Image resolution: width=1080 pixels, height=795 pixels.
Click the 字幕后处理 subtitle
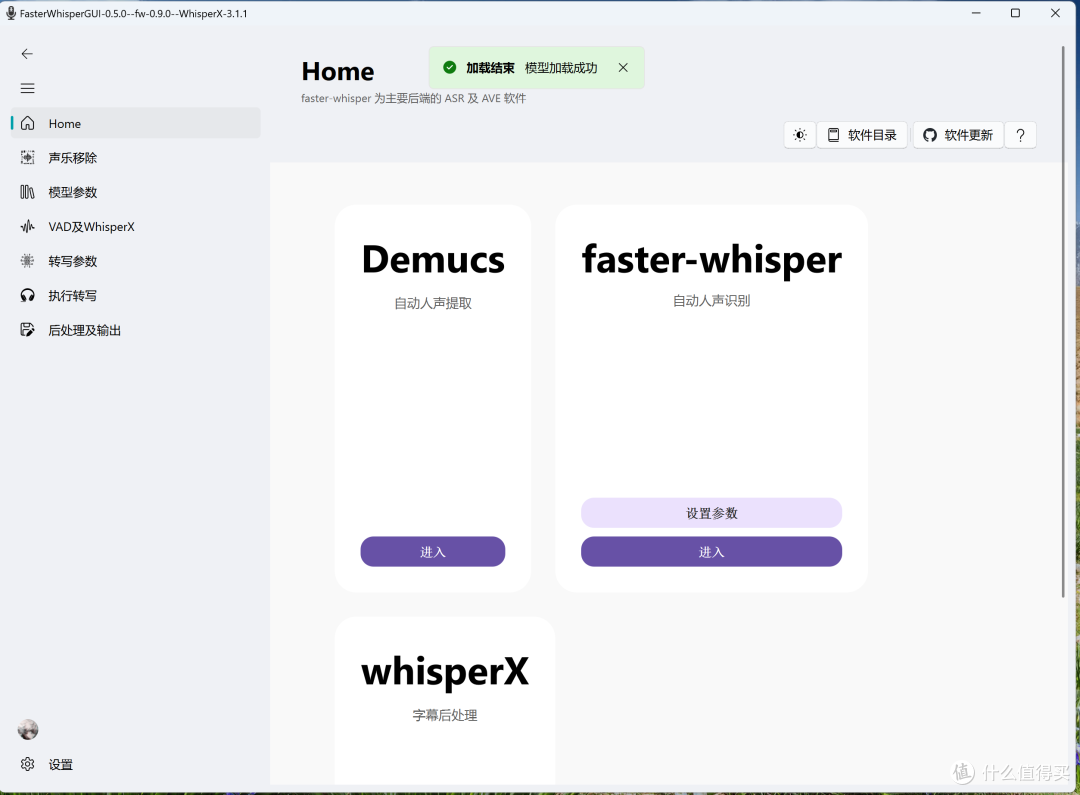445,715
